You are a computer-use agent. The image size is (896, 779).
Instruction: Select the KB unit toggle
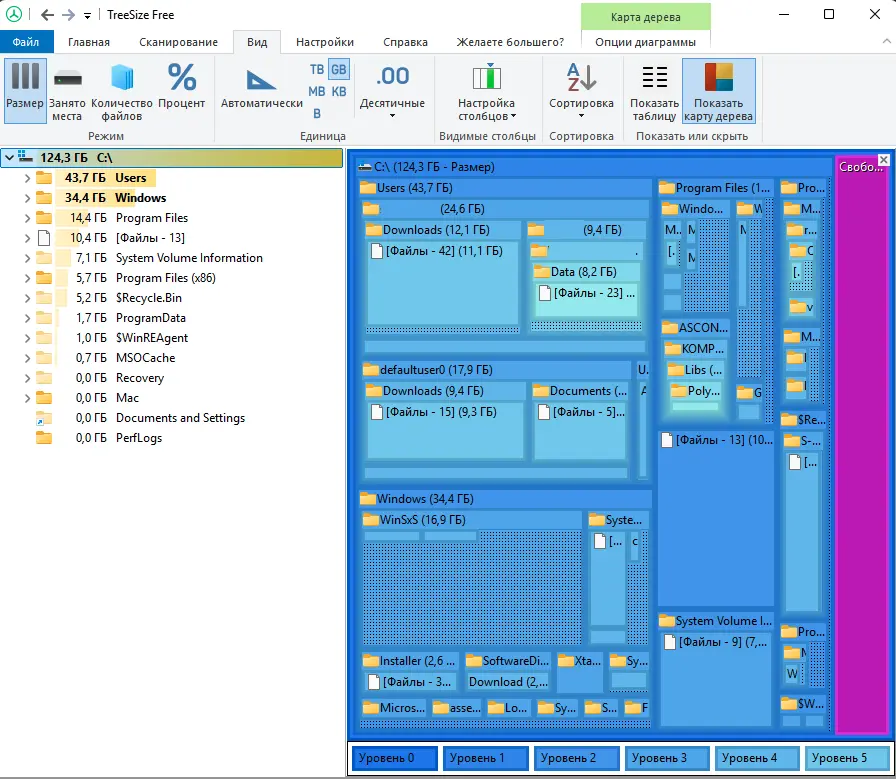click(339, 91)
